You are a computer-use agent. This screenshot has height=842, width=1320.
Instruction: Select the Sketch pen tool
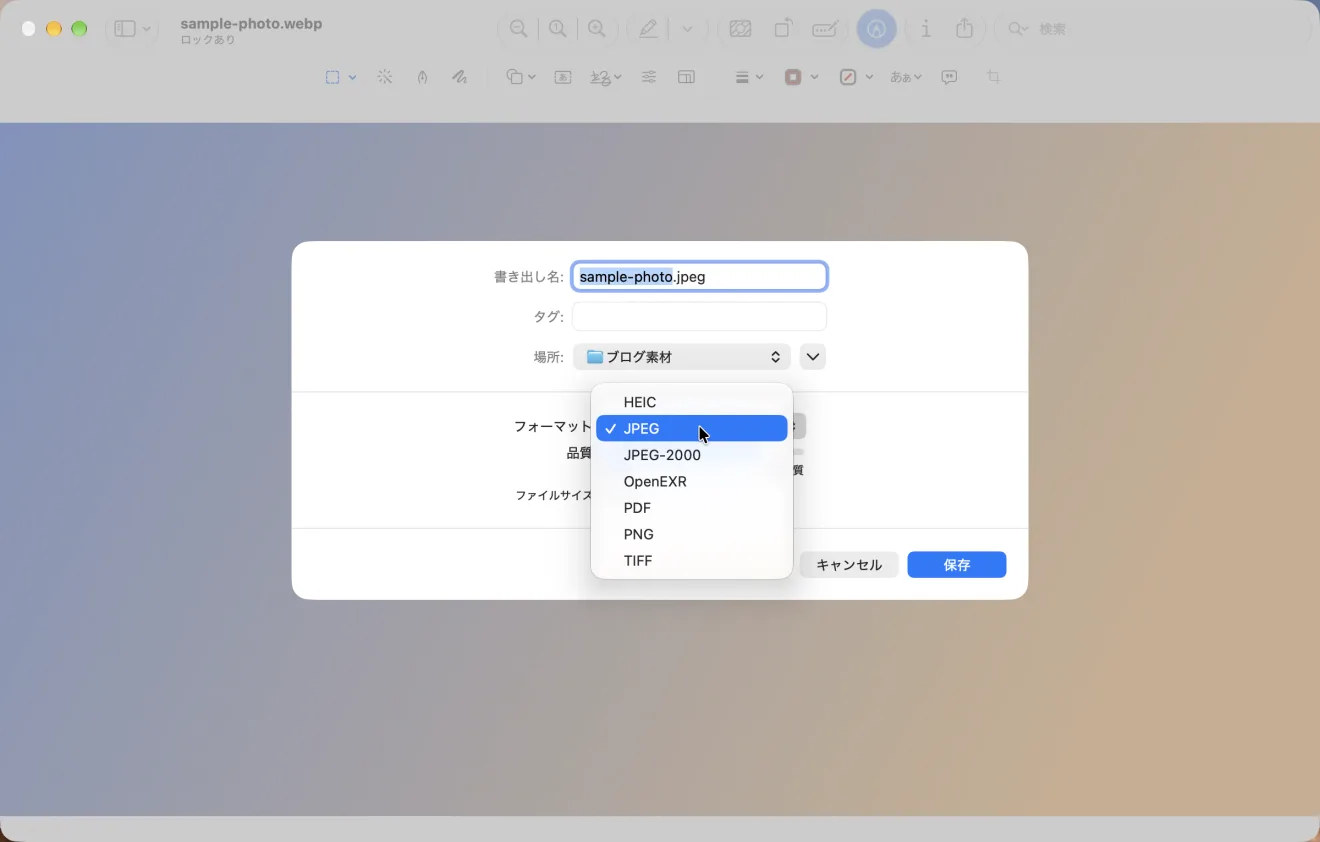pyautogui.click(x=423, y=77)
